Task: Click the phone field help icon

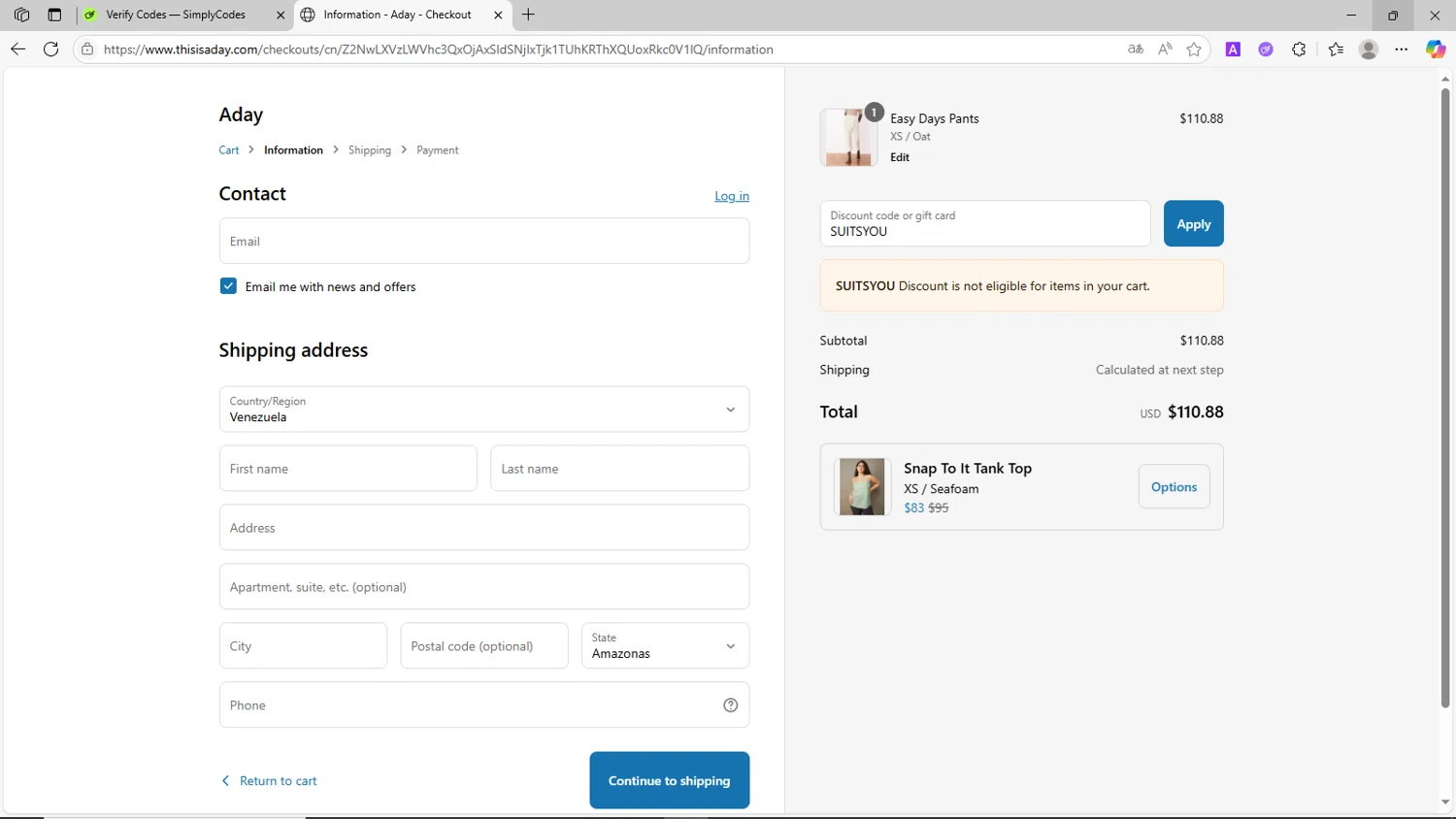Action: point(731,705)
